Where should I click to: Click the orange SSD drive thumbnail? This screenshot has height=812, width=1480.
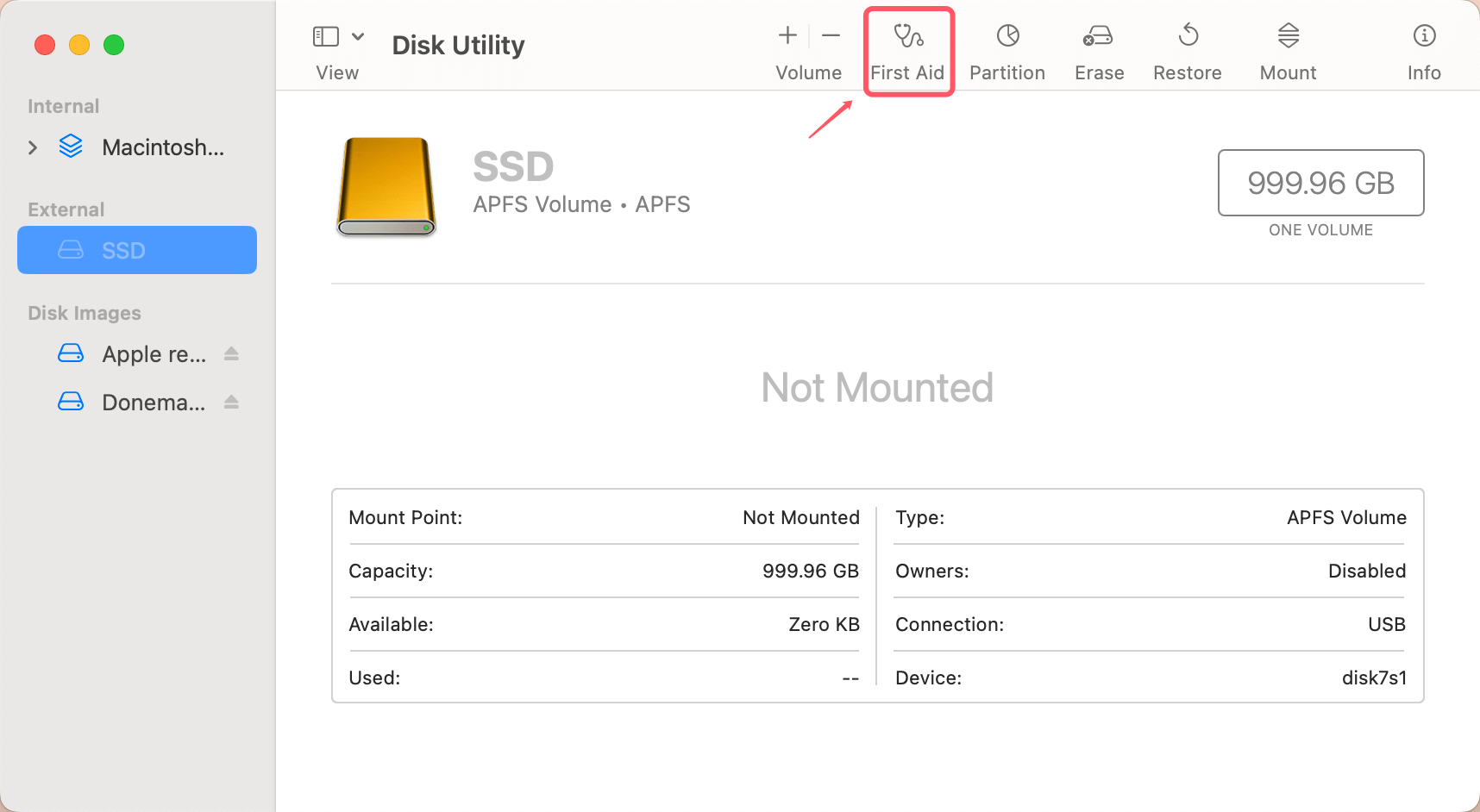click(386, 186)
